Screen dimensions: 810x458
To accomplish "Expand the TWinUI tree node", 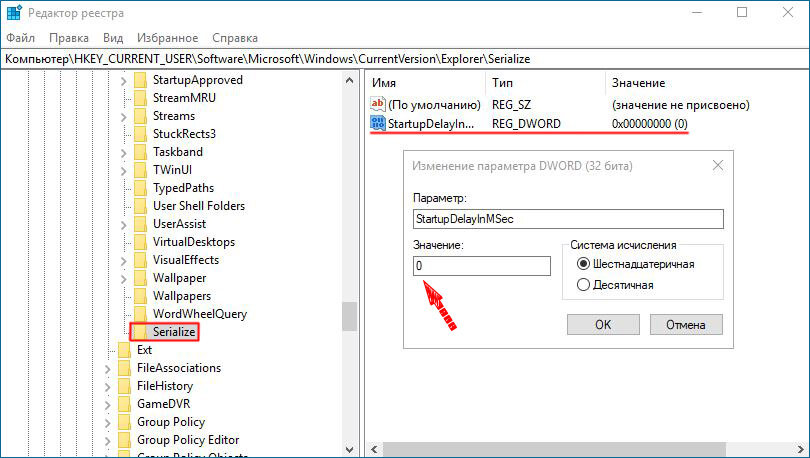I will click(x=123, y=171).
